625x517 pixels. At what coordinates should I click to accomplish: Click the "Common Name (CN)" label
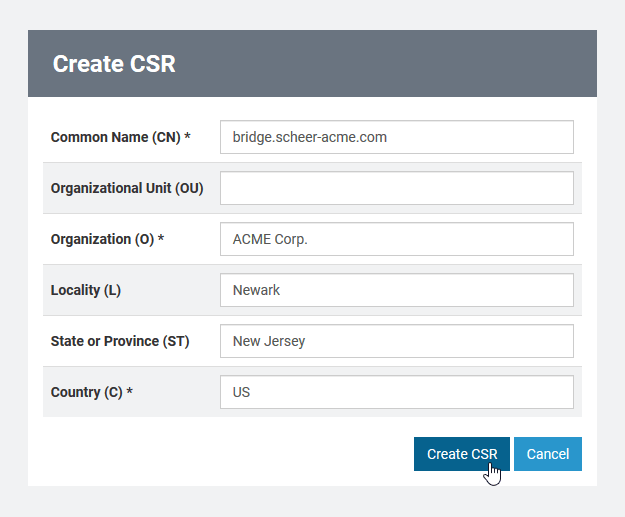coord(115,137)
